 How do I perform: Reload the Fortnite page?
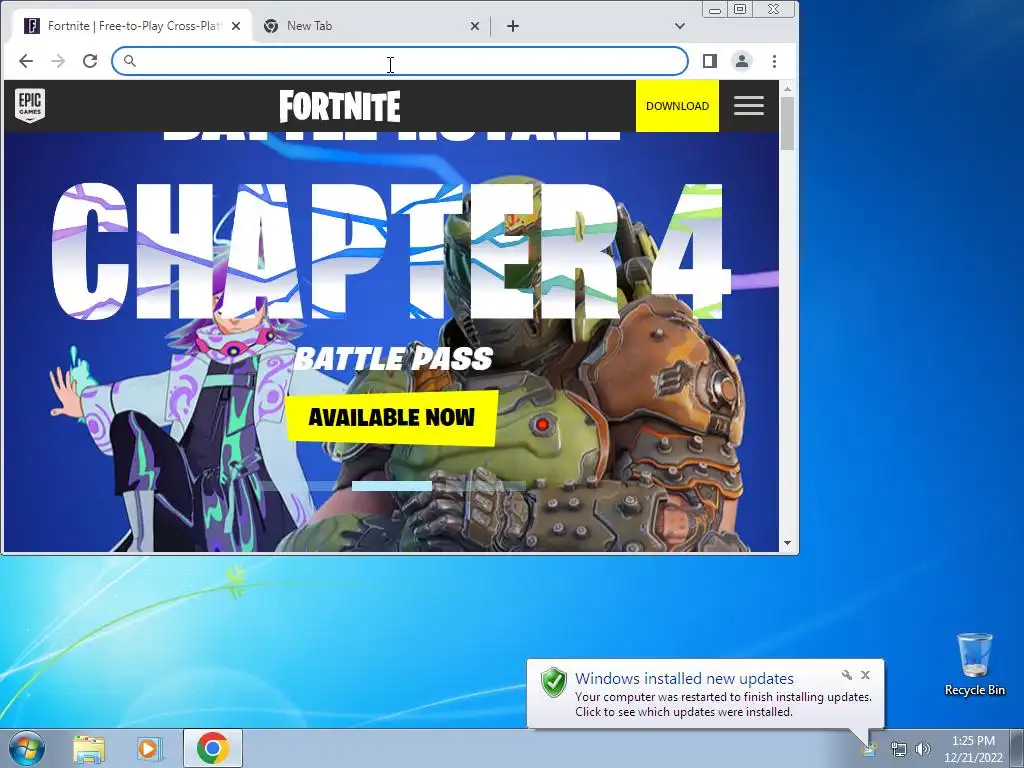(90, 61)
